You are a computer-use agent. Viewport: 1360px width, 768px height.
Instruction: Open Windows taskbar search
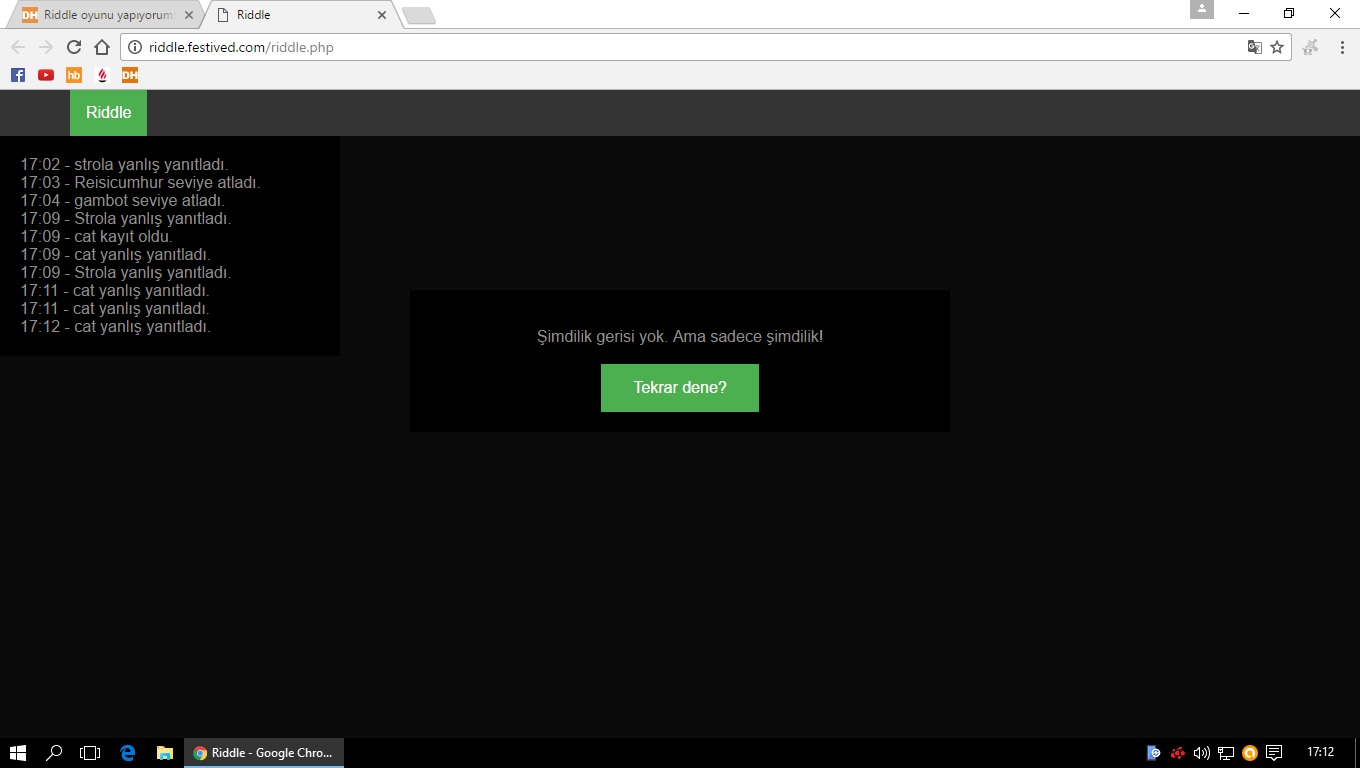[x=55, y=753]
